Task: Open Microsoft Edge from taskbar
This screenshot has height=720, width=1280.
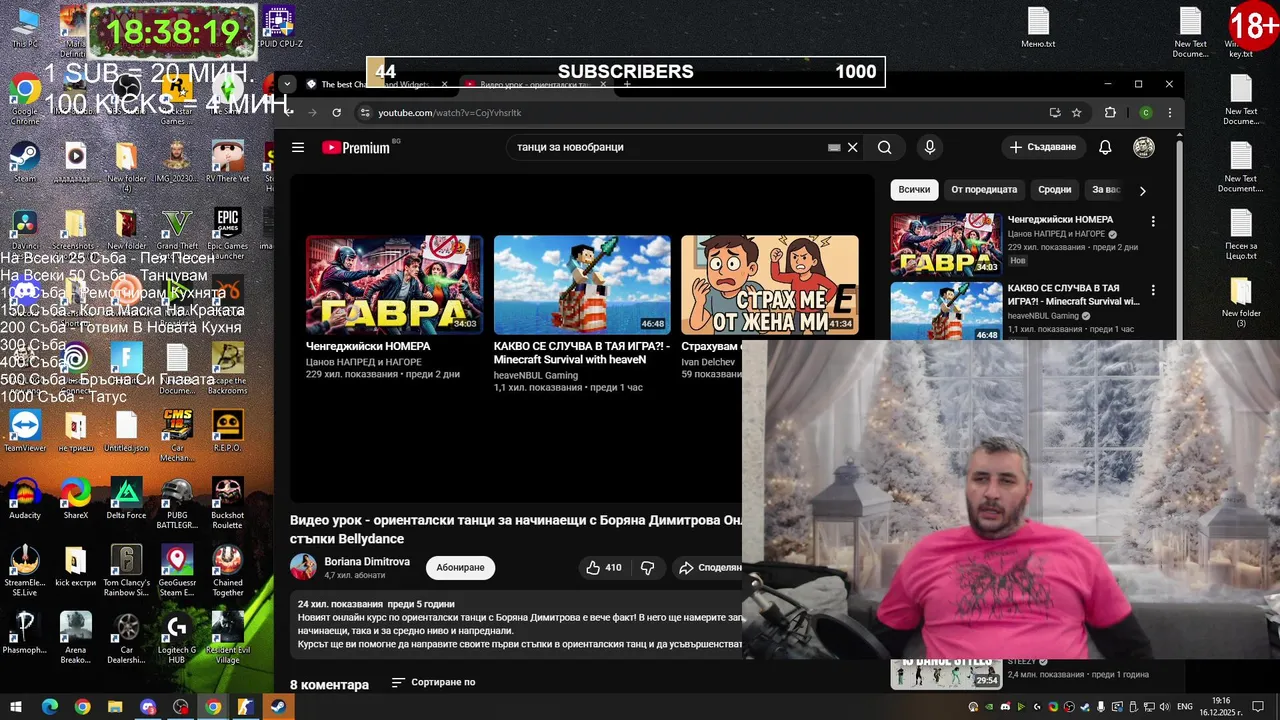Action: [49, 707]
